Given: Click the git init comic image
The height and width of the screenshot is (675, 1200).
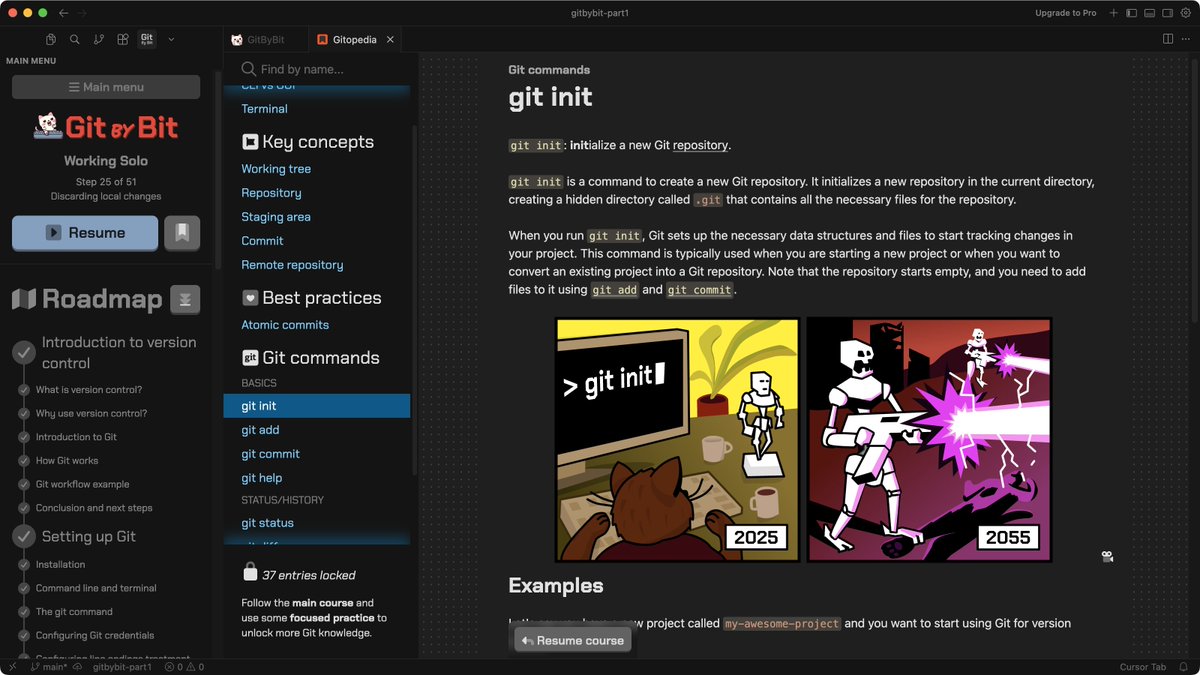Looking at the screenshot, I should click(804, 440).
